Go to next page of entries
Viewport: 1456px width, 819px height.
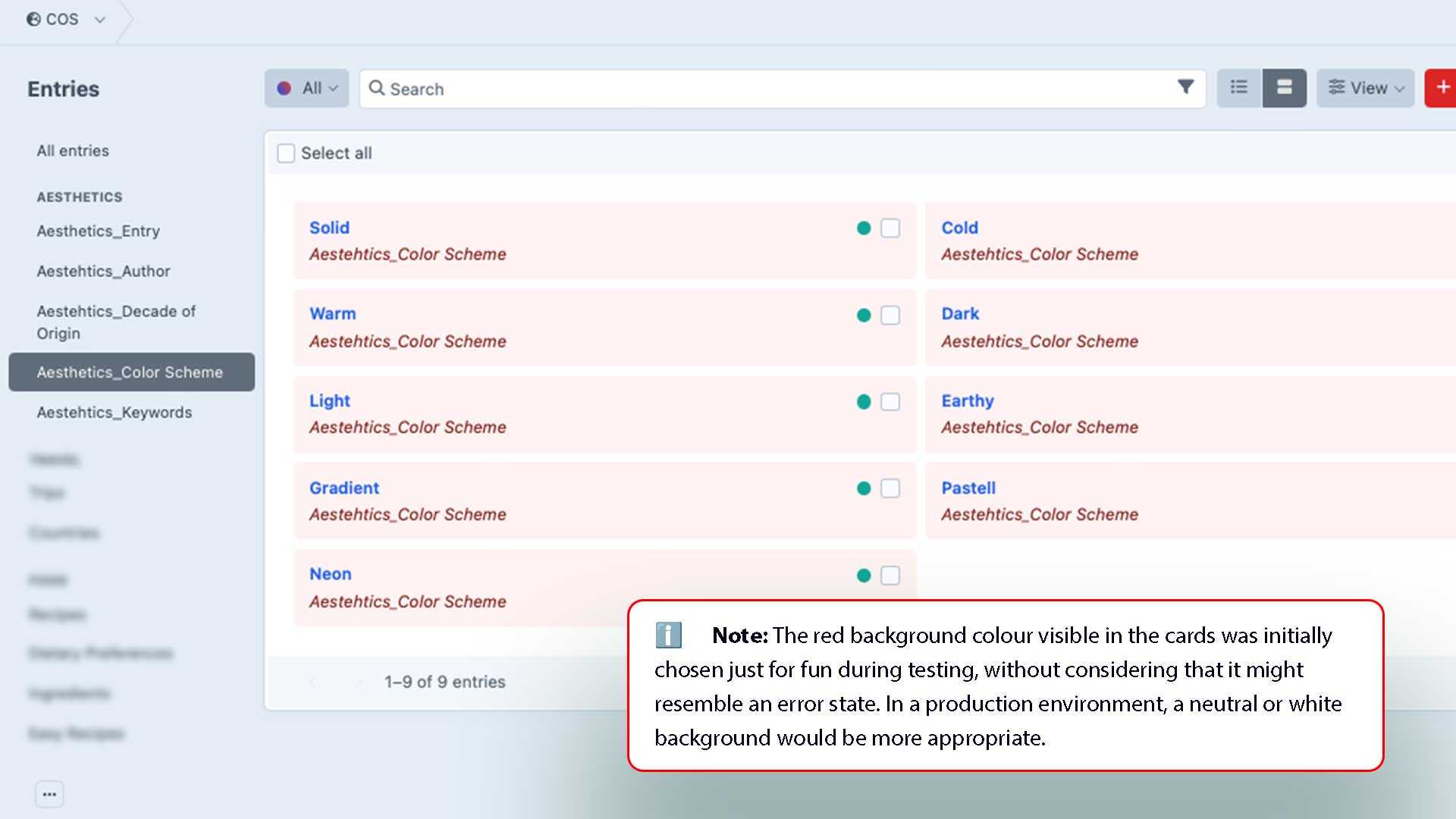click(x=357, y=682)
